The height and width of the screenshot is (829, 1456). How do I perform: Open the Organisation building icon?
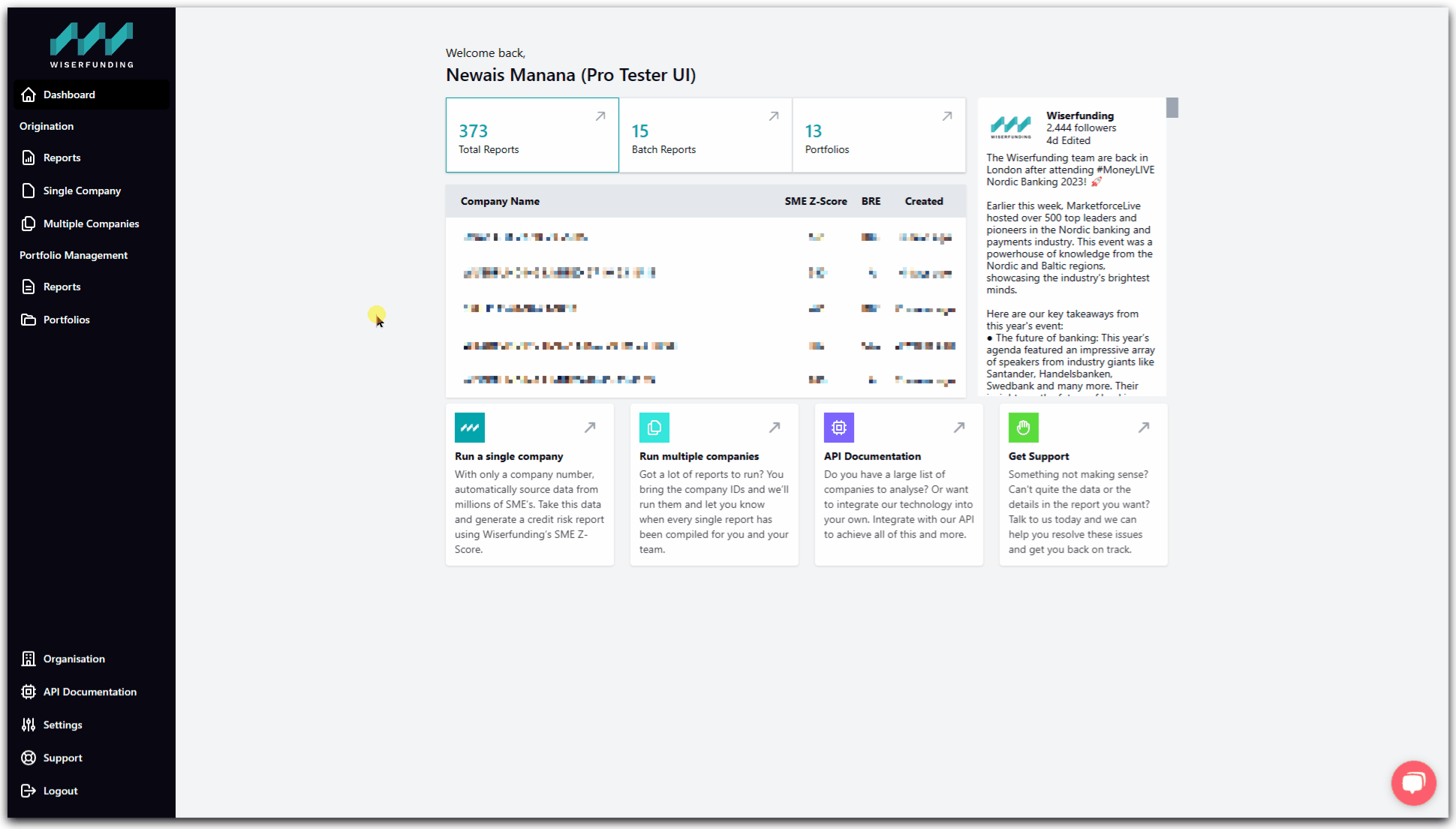point(29,659)
